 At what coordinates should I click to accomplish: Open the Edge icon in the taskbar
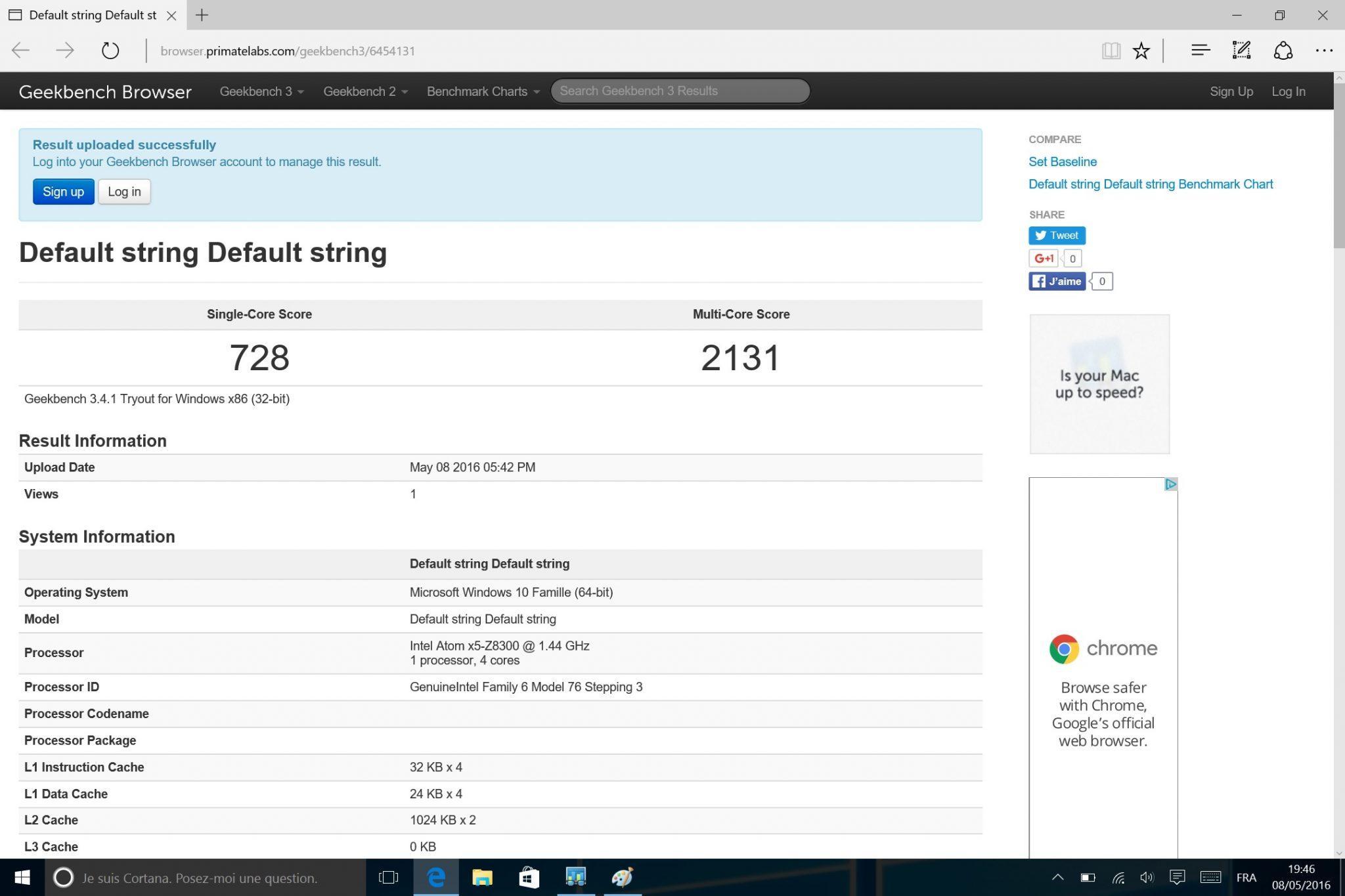pos(436,878)
